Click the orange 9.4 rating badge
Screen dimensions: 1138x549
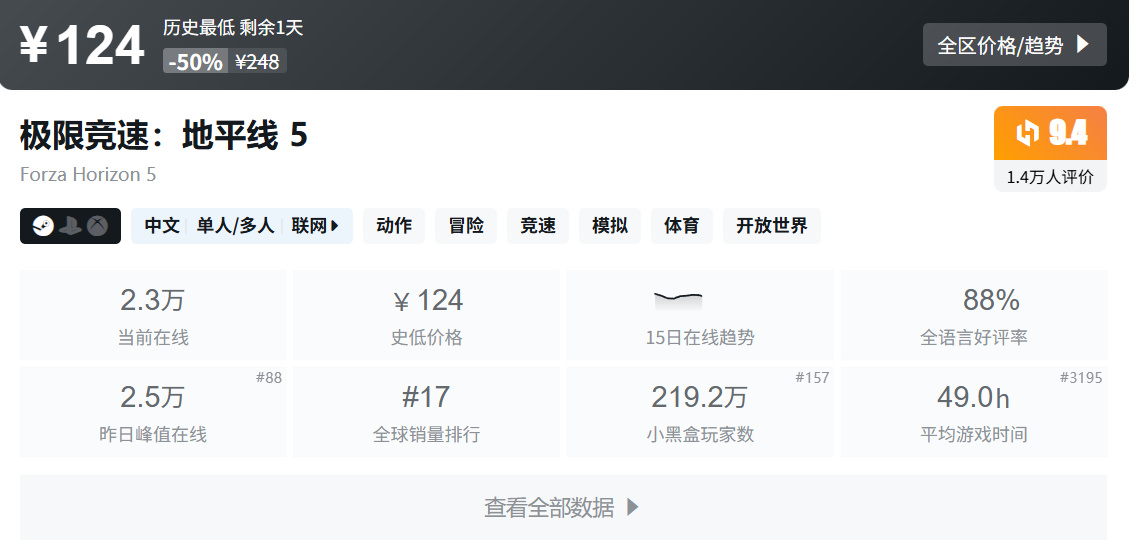[1049, 133]
